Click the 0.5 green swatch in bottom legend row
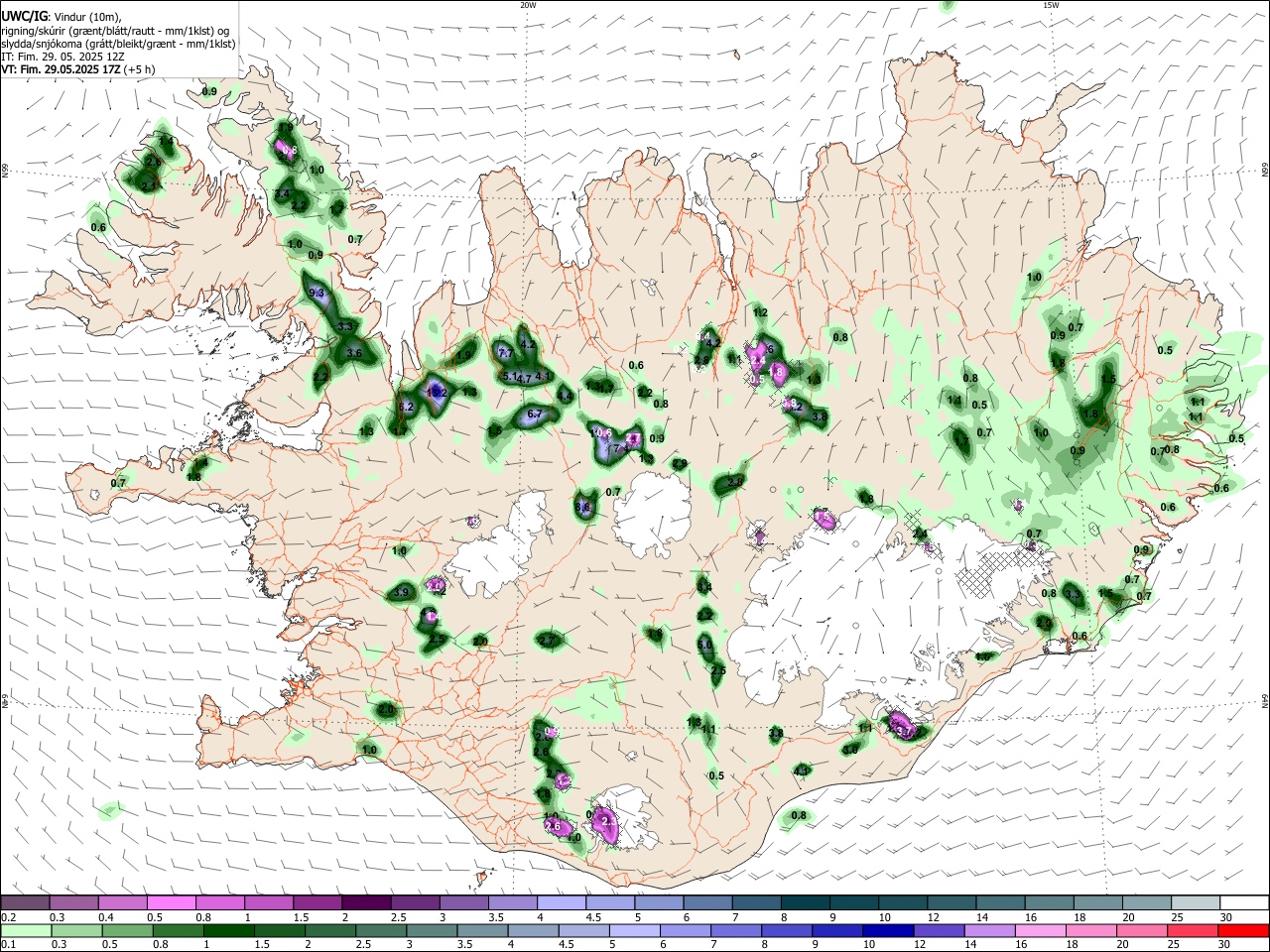Viewport: 1270px width, 952px height. 127,930
